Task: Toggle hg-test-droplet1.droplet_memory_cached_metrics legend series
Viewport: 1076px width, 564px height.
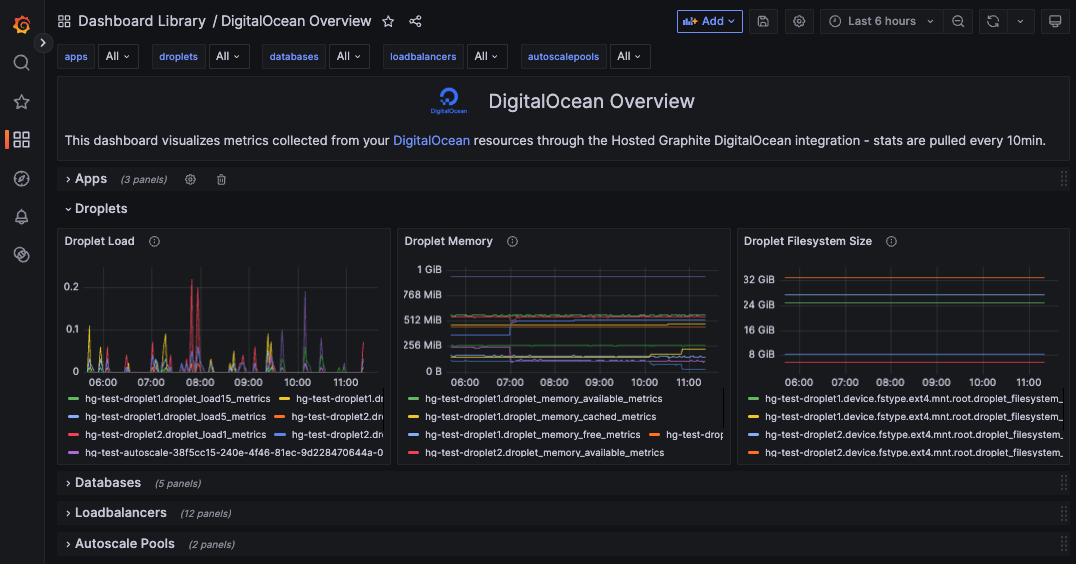Action: [x=540, y=416]
